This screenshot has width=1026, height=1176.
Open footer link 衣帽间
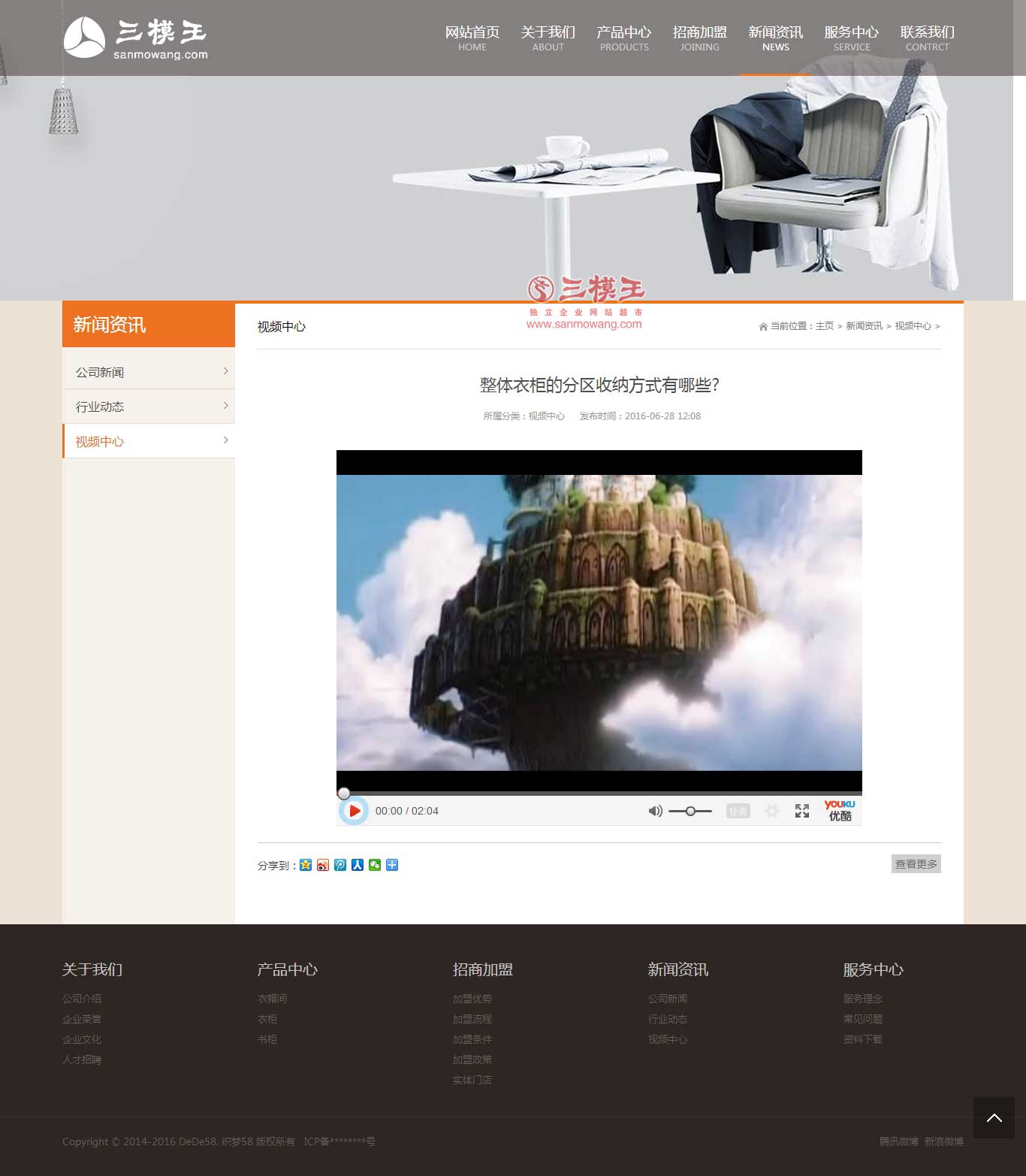pos(272,999)
